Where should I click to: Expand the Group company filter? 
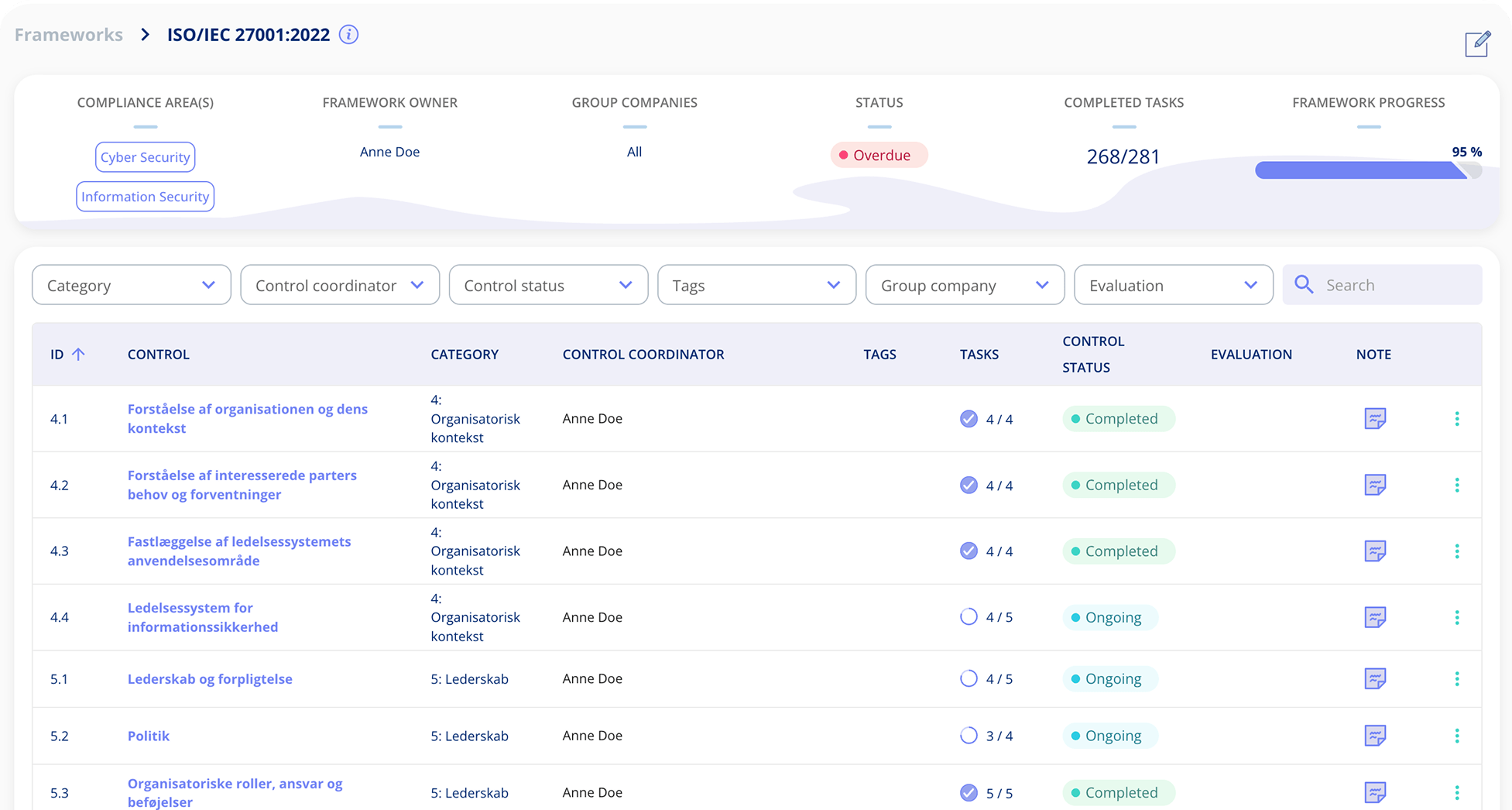pyautogui.click(x=965, y=285)
